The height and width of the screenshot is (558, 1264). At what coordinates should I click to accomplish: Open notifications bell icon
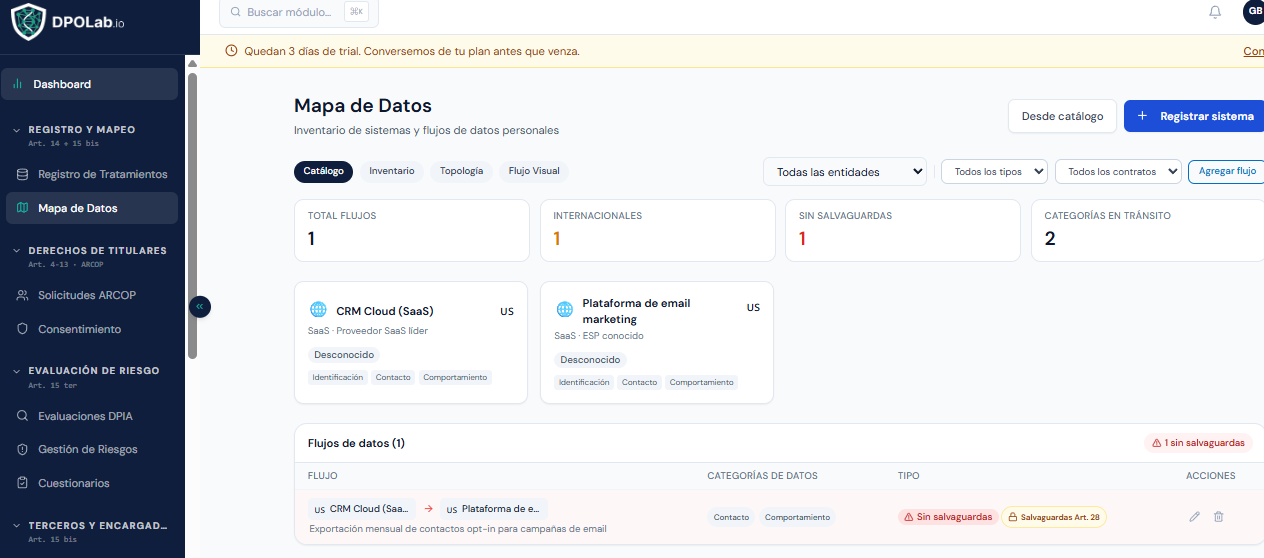(1215, 12)
